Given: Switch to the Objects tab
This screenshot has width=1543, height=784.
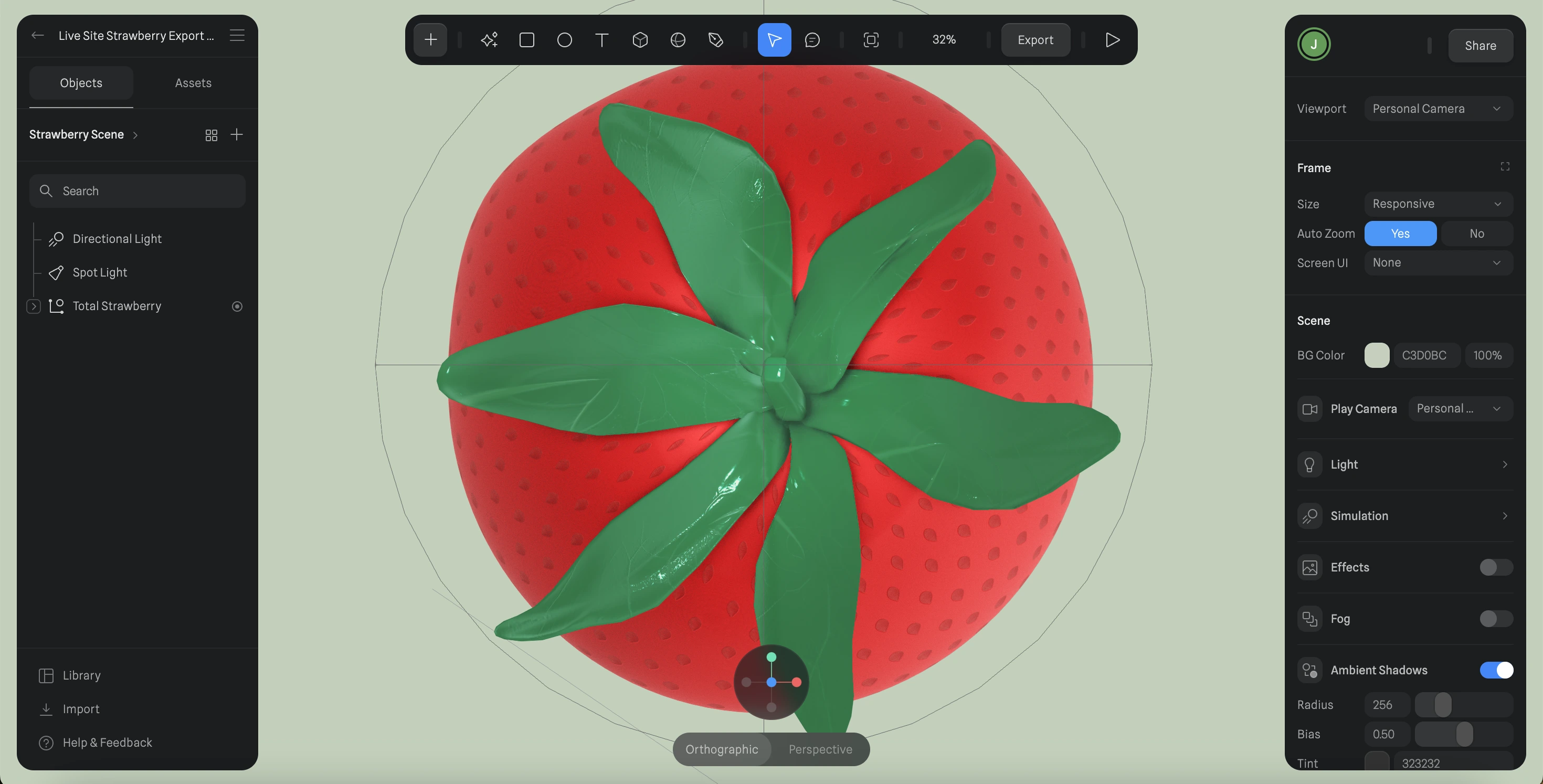Looking at the screenshot, I should (81, 83).
